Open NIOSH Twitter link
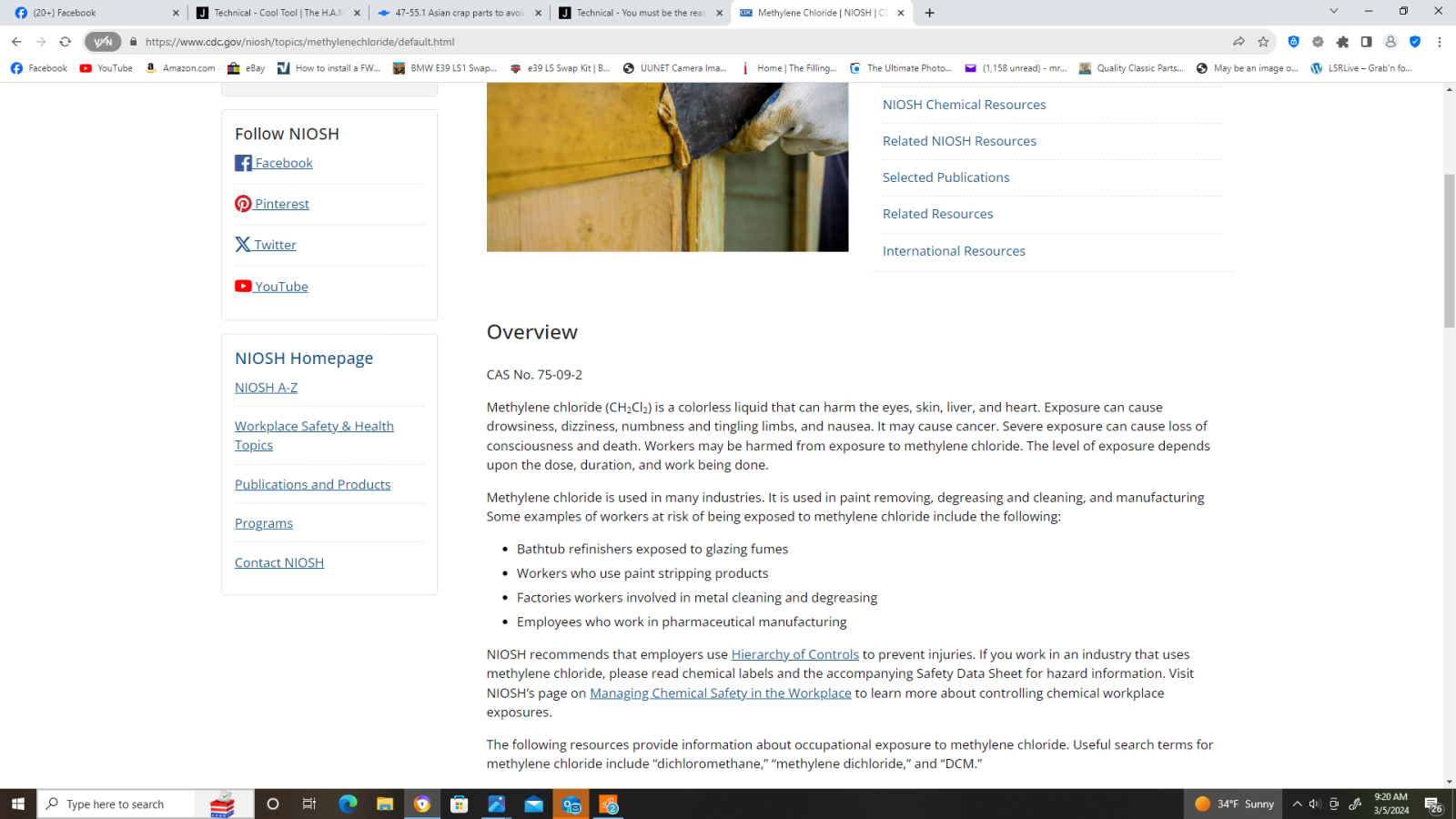 [266, 245]
